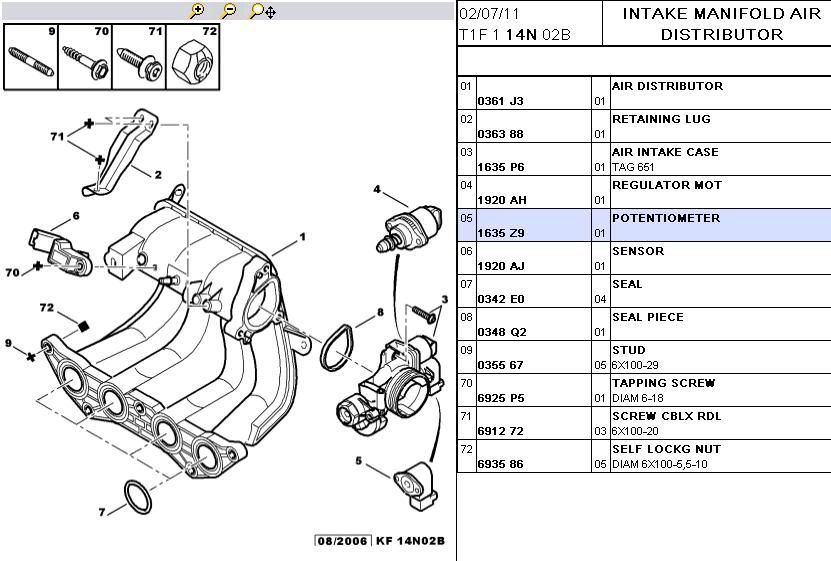Click part number 6912 72
Screen dimensions: 831x561
coord(500,431)
